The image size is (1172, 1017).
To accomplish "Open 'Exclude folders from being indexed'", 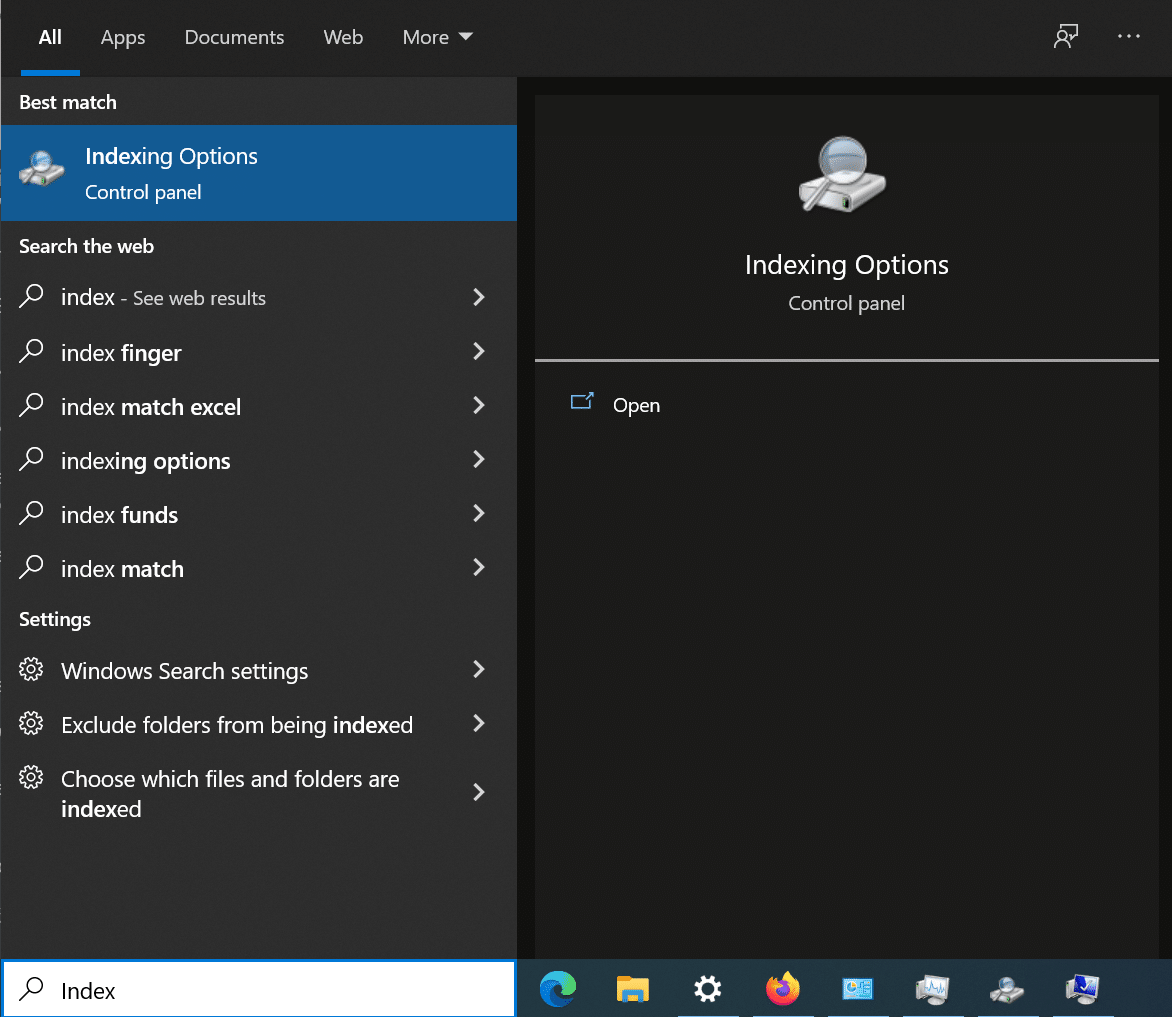I will (259, 724).
